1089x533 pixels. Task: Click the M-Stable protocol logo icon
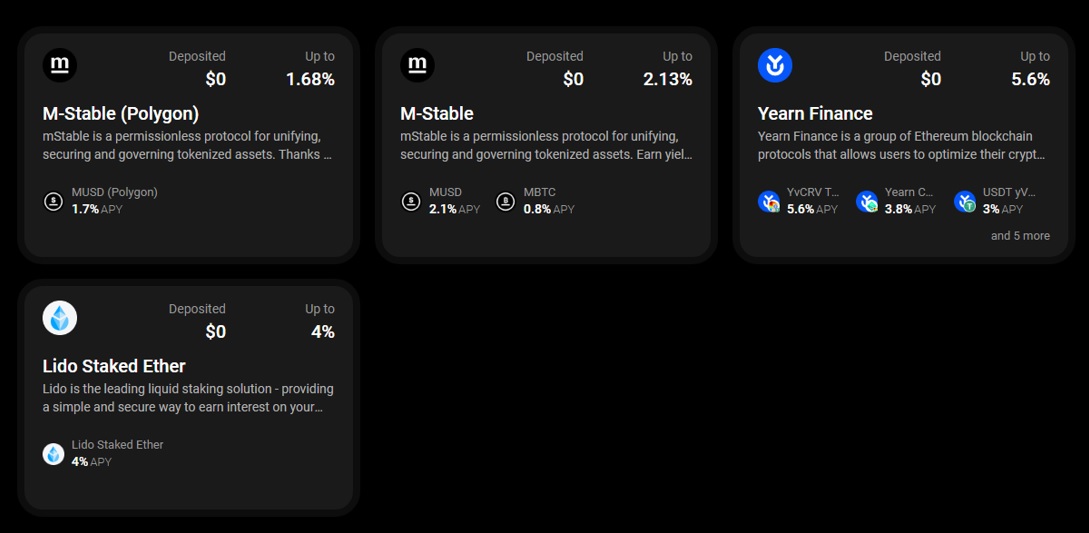click(417, 65)
